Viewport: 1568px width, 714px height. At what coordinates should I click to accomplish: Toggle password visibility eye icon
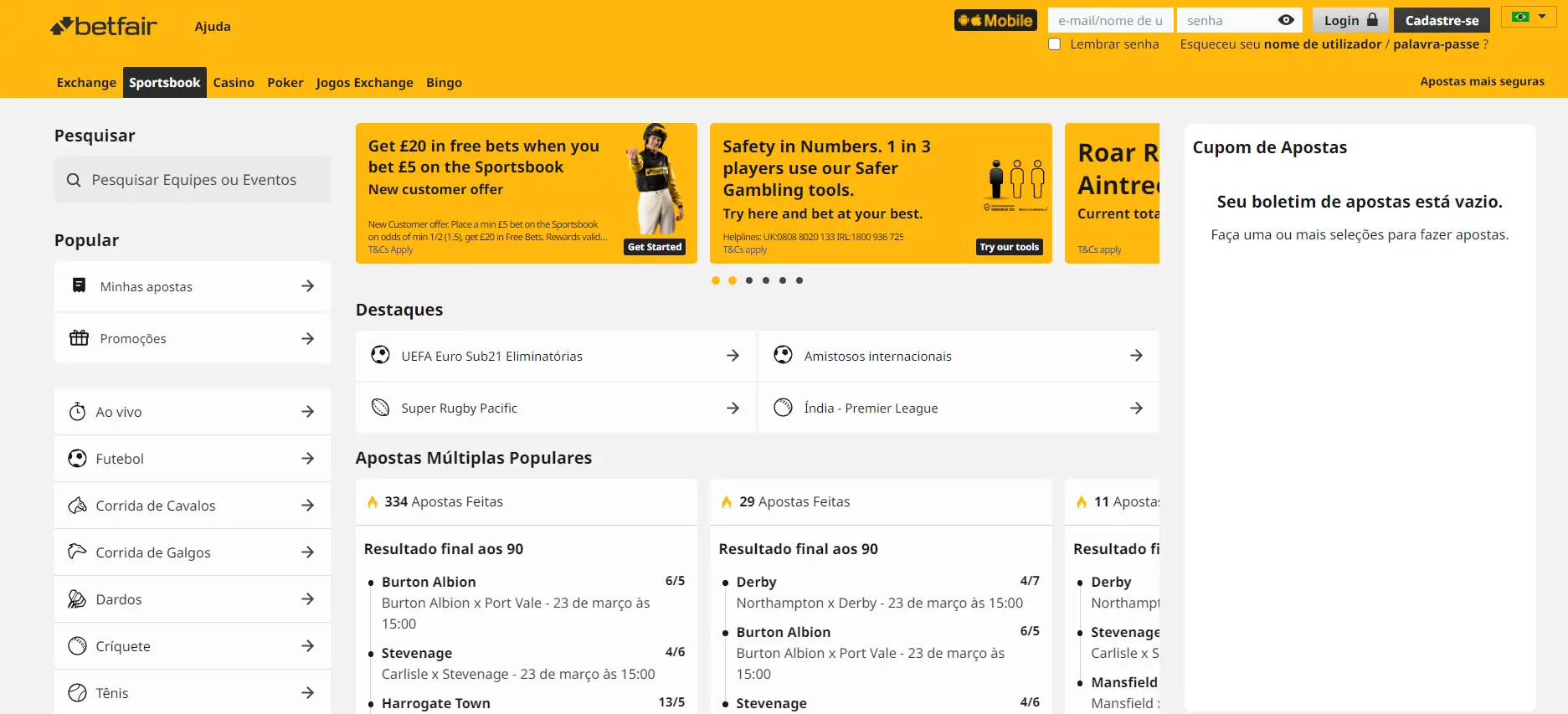[x=1286, y=20]
